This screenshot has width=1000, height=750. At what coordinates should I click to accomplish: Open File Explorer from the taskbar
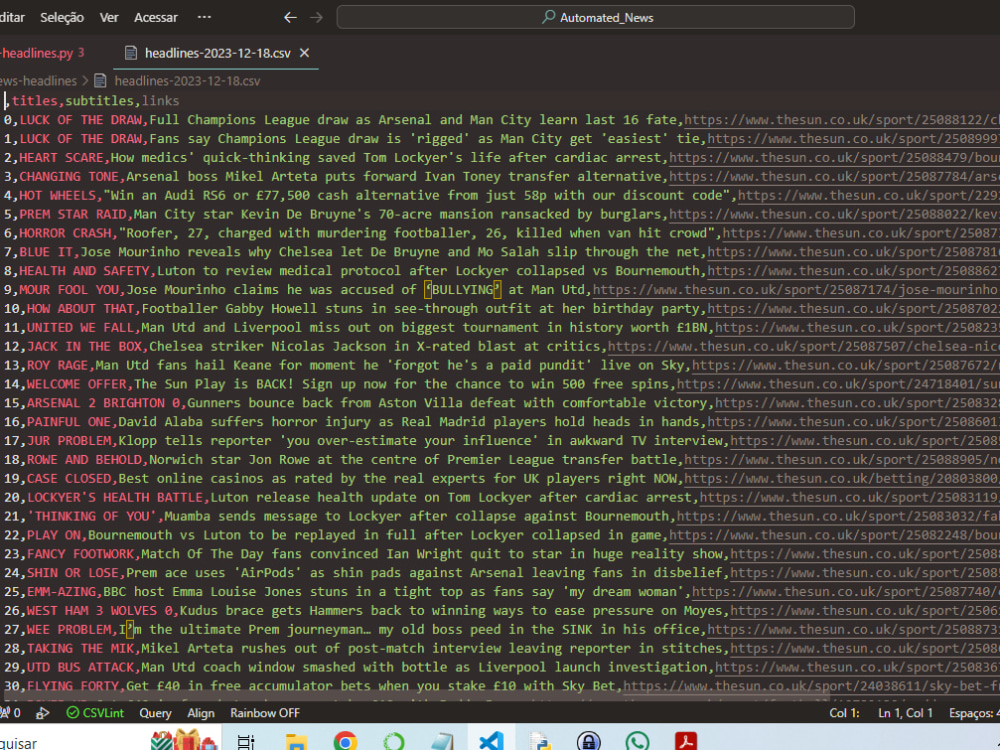(x=296, y=742)
